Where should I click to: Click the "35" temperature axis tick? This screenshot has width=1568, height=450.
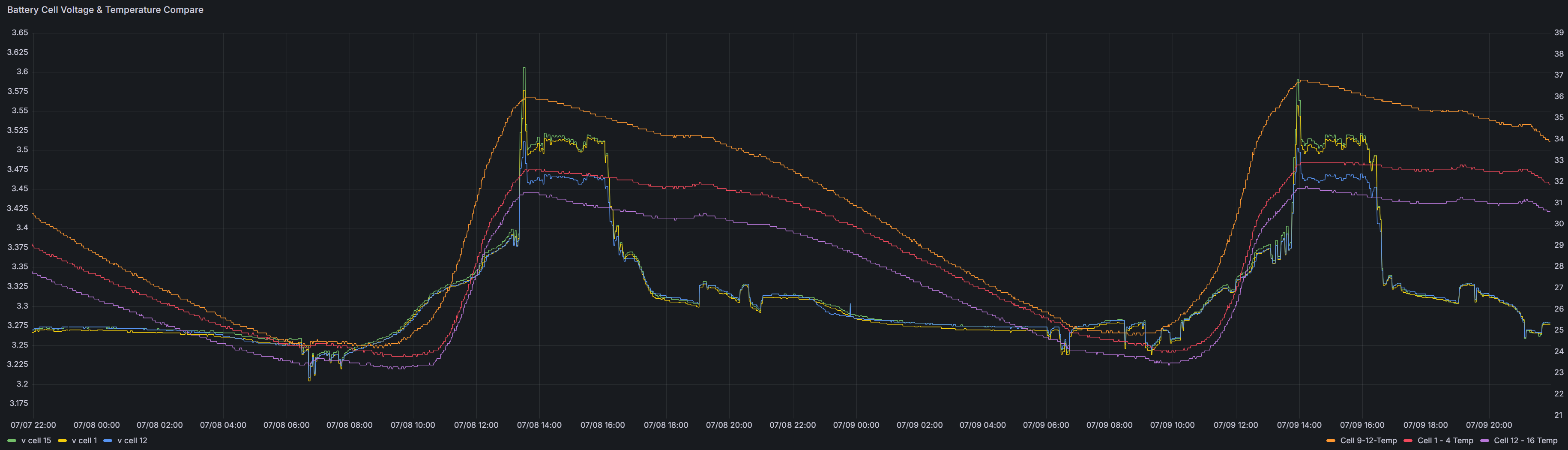tap(1558, 117)
